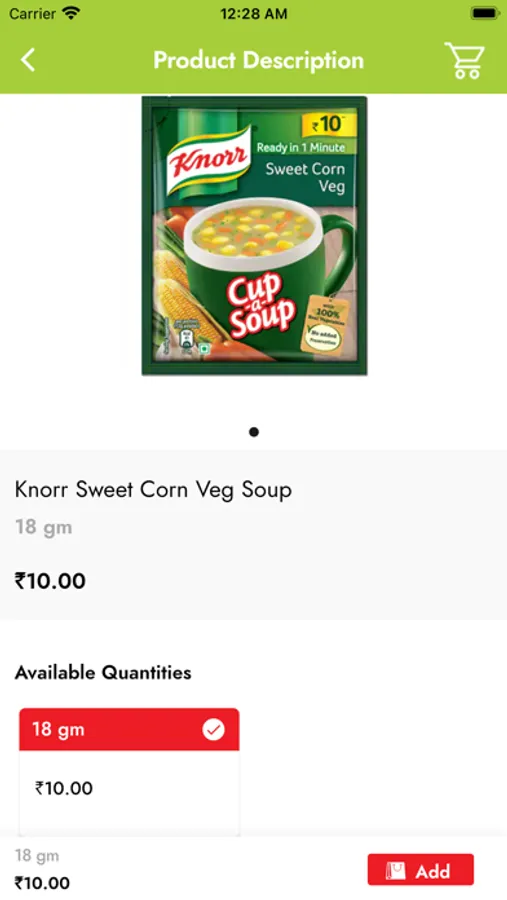Tap the white checkmark circle on 18 gm
The image size is (507, 900).
click(214, 730)
